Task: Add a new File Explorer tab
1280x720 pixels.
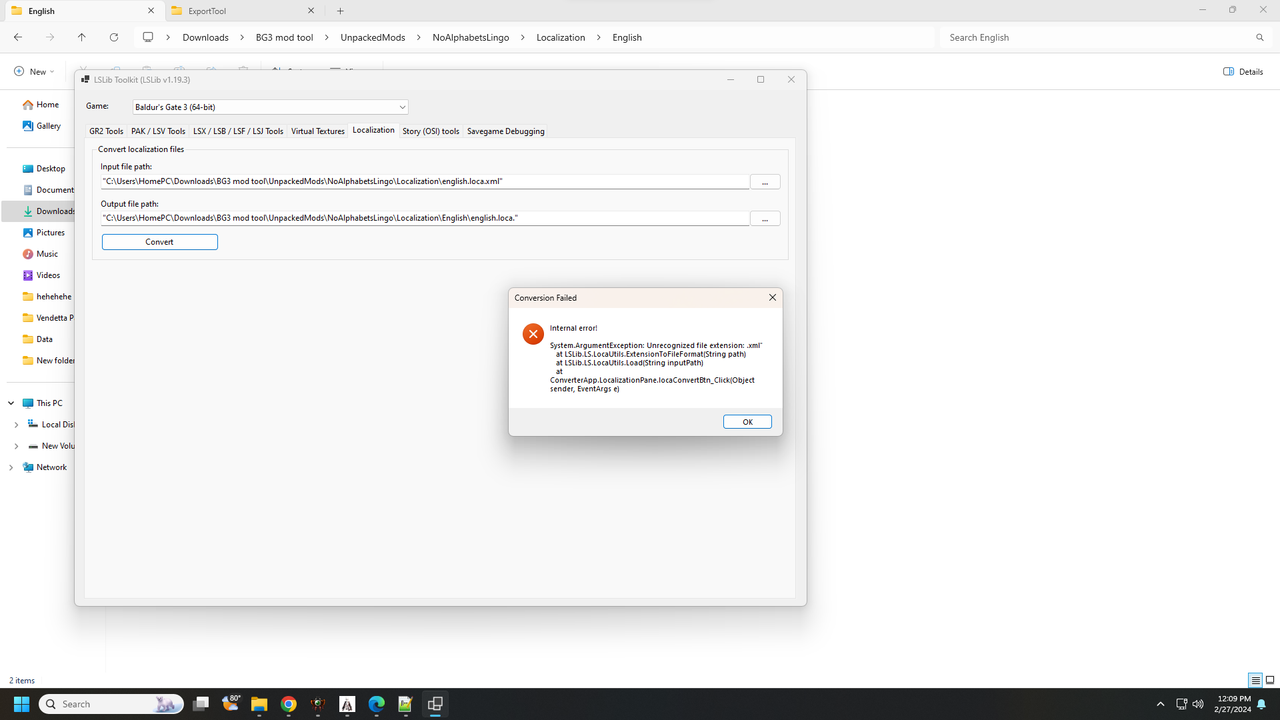Action: tap(340, 11)
